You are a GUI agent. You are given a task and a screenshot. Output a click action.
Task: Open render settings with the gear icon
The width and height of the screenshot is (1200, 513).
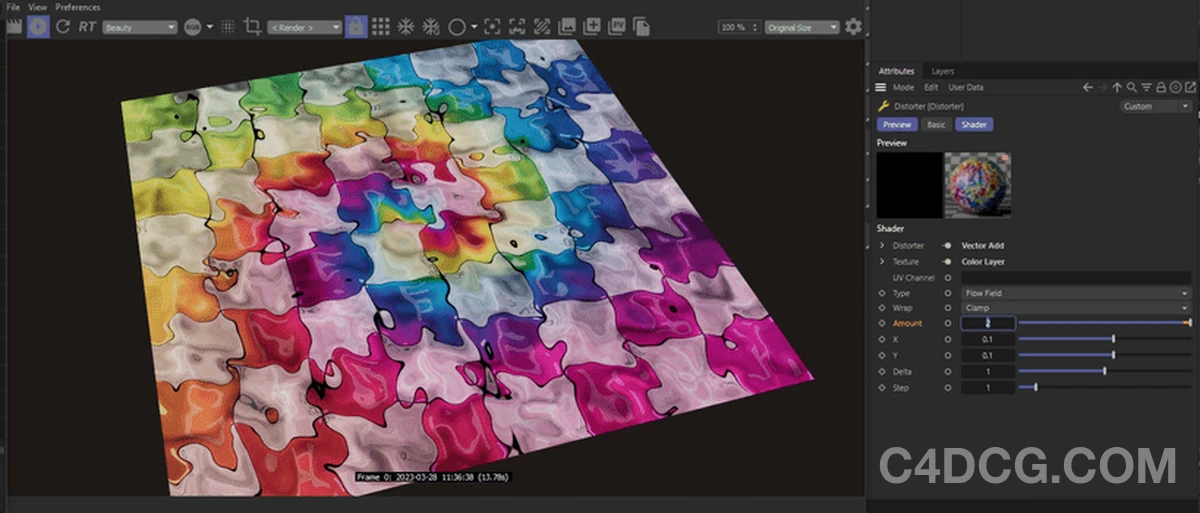853,27
